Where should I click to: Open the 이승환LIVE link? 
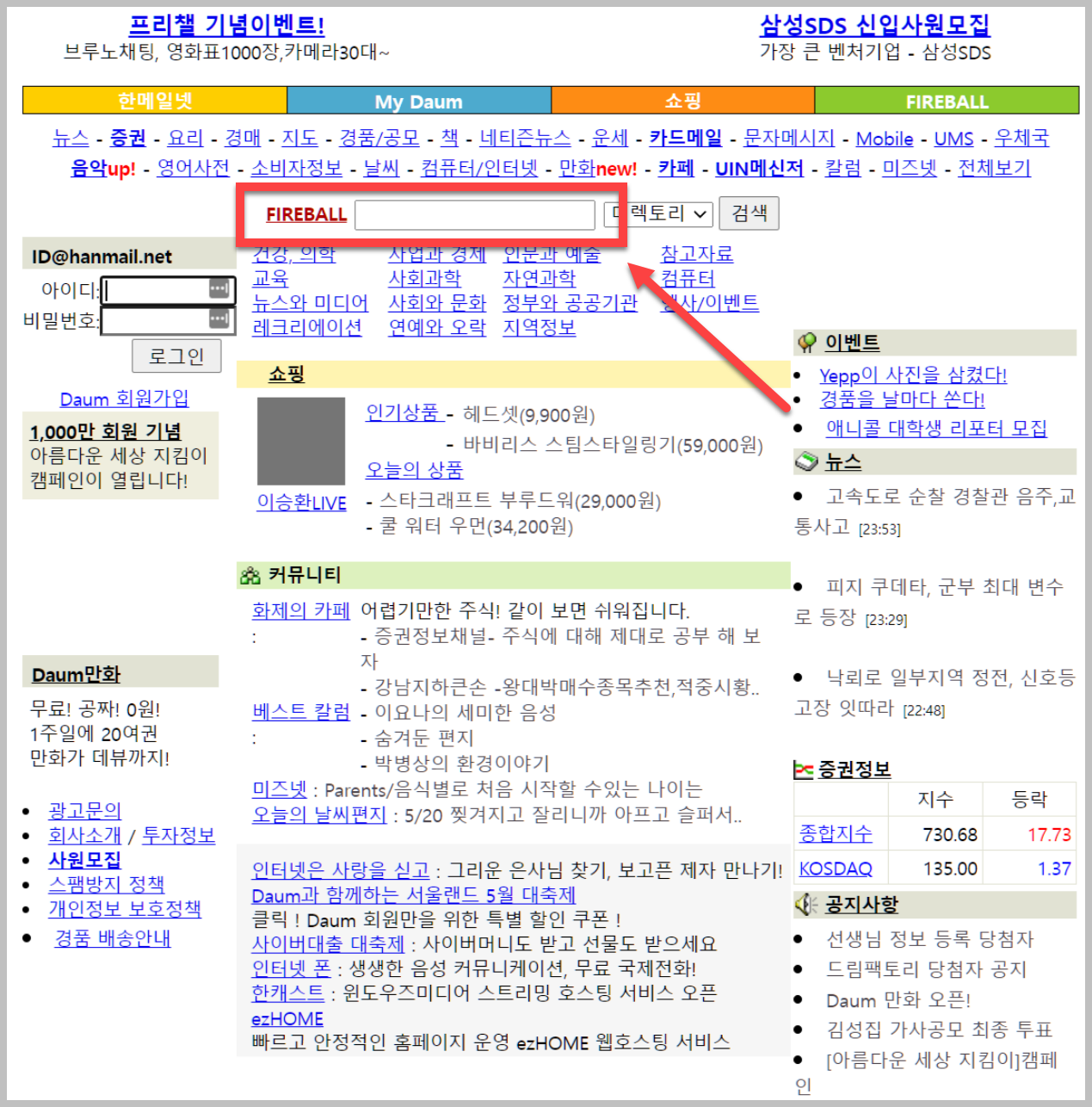[302, 503]
